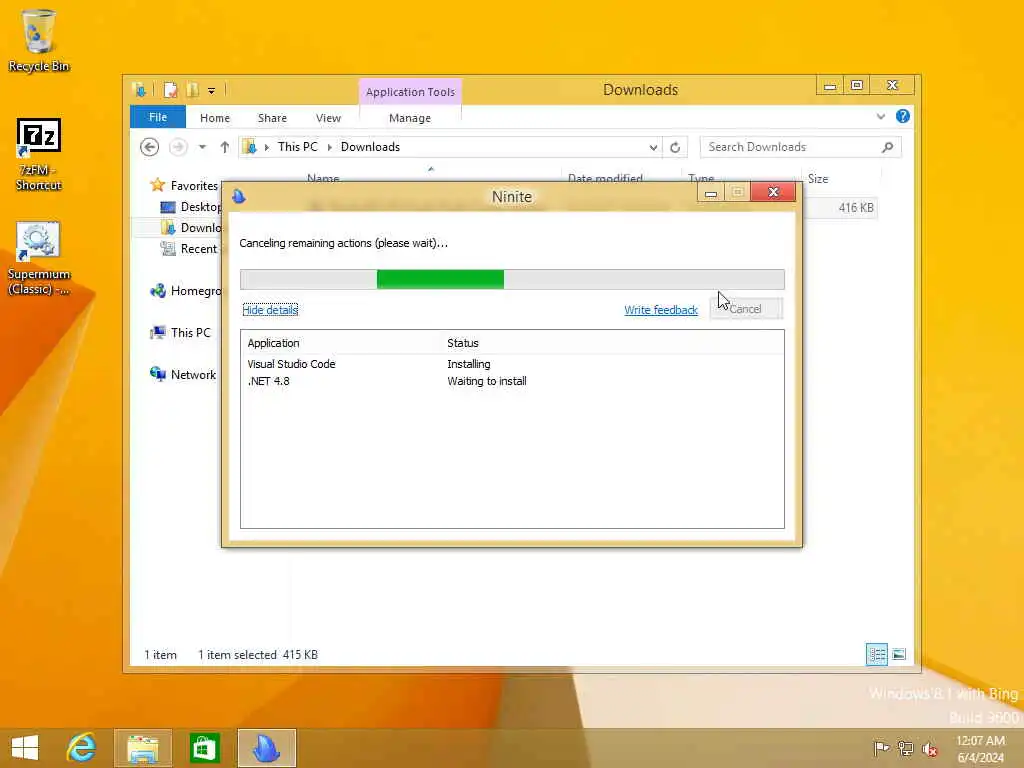Click the Size column header

pos(818,179)
